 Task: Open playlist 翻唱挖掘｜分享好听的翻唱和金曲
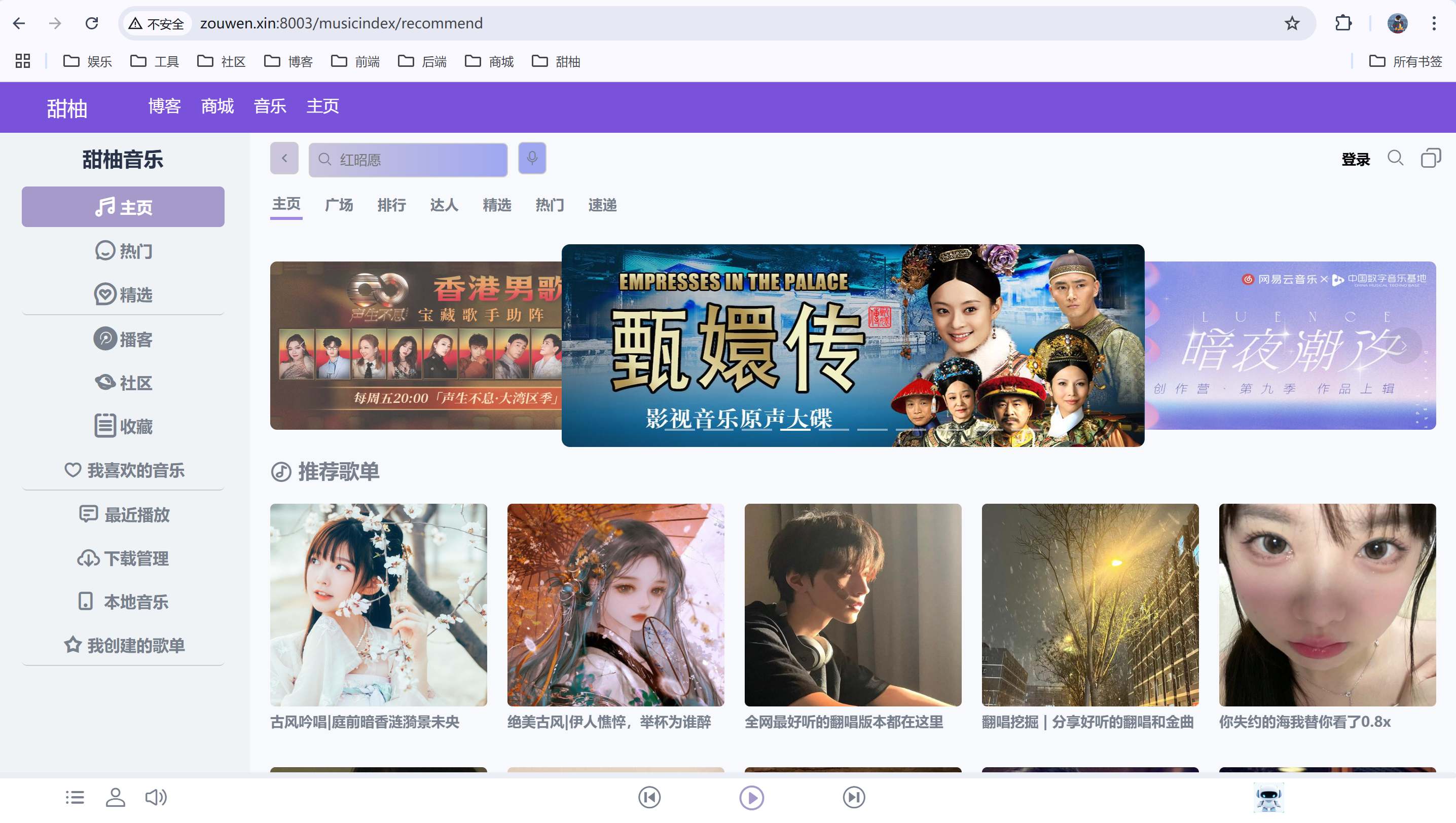click(1090, 617)
